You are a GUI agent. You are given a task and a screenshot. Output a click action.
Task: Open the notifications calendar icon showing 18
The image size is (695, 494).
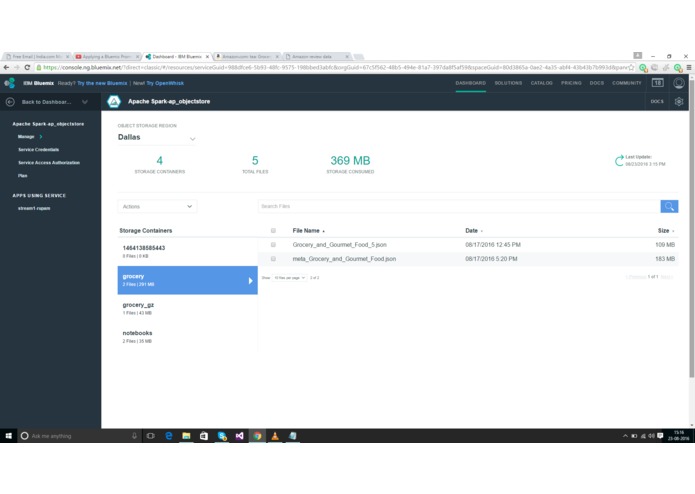(x=657, y=82)
